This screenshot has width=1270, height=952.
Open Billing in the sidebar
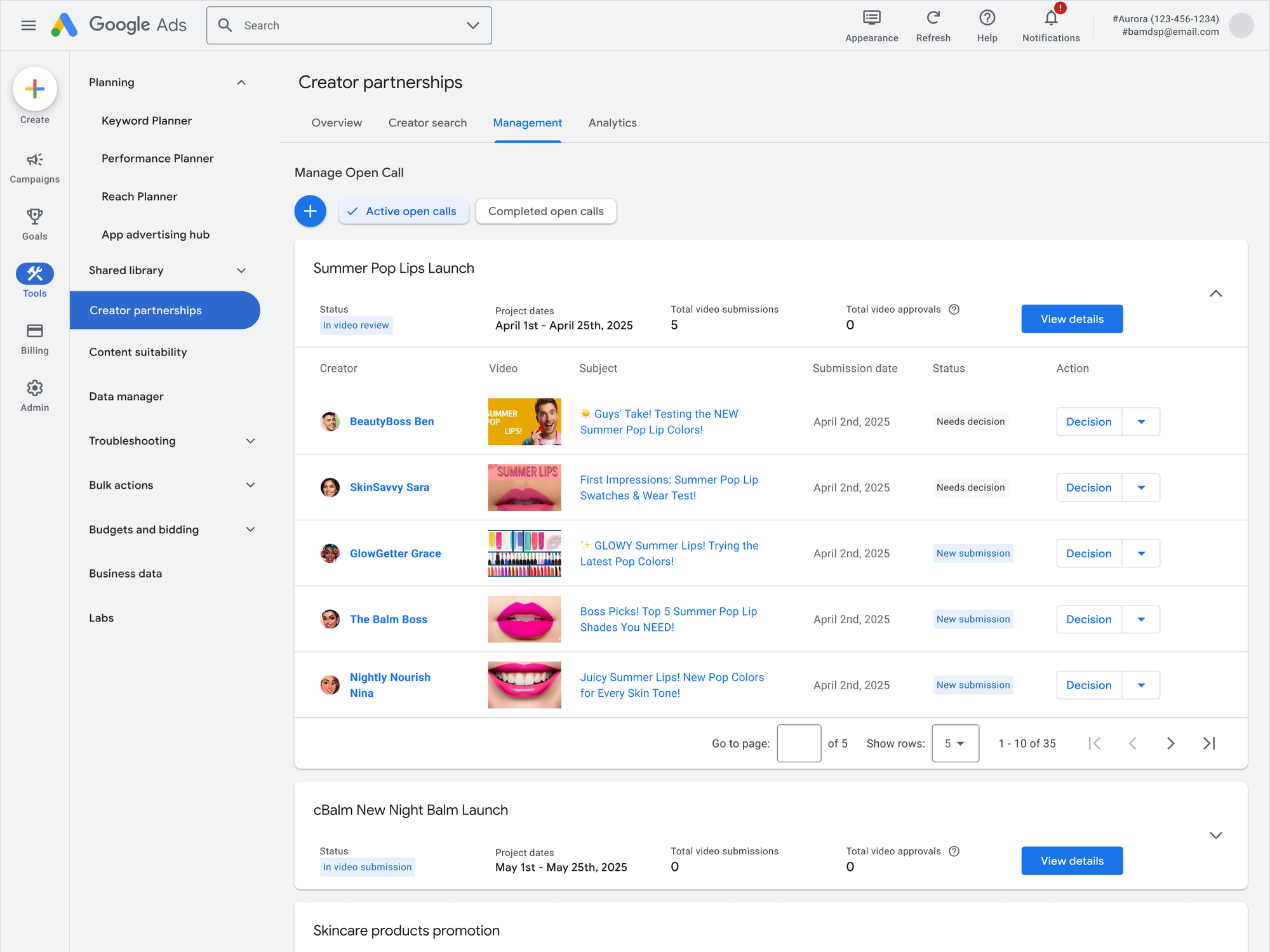point(35,339)
